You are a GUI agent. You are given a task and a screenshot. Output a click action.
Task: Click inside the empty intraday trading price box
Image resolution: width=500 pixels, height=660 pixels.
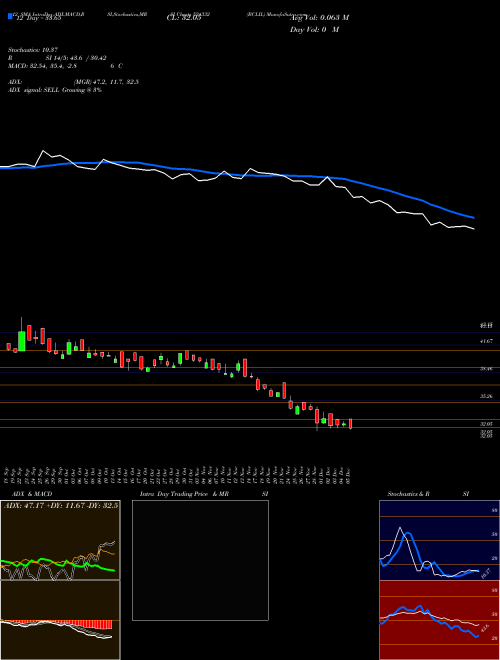tap(200, 560)
